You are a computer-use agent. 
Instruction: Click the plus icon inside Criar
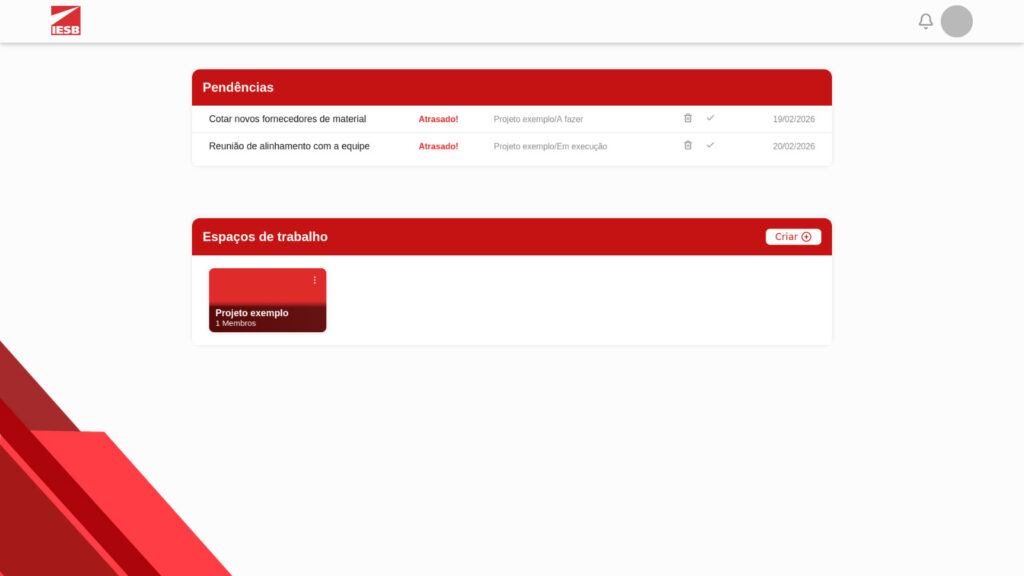(x=806, y=237)
